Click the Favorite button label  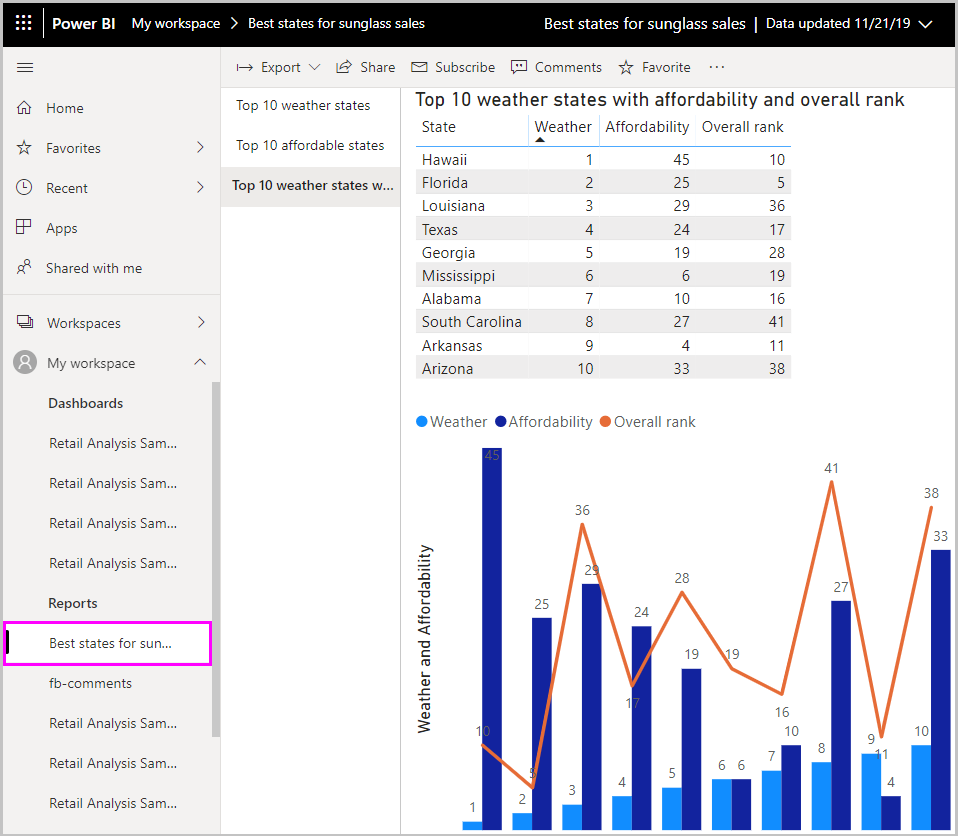[666, 67]
